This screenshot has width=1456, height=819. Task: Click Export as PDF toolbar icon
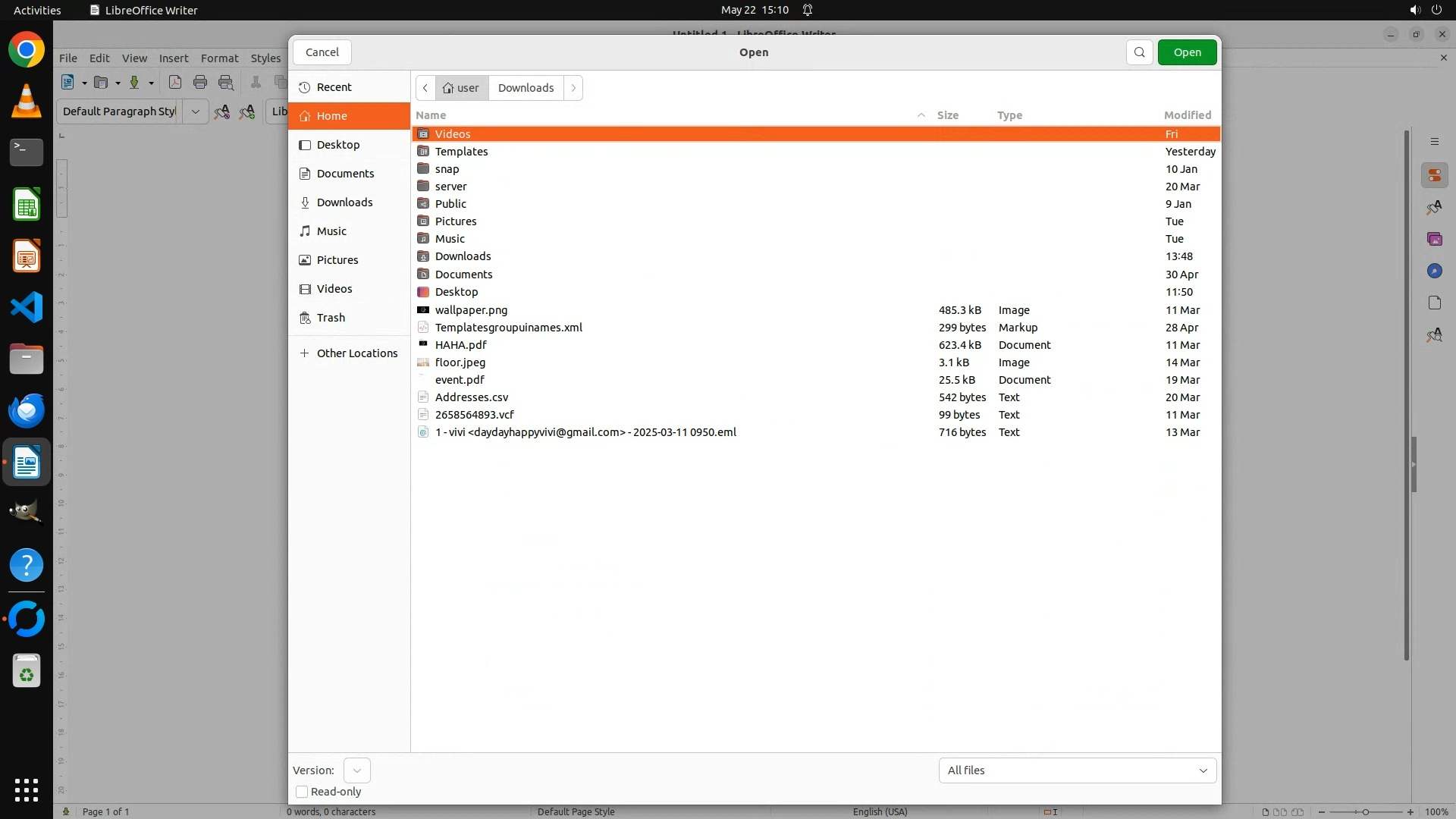click(x=175, y=83)
